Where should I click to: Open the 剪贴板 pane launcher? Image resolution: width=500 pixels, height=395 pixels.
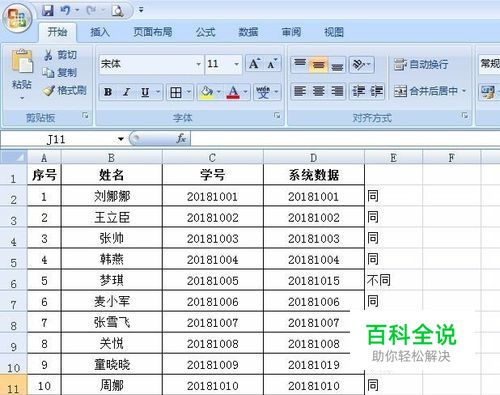(x=85, y=116)
